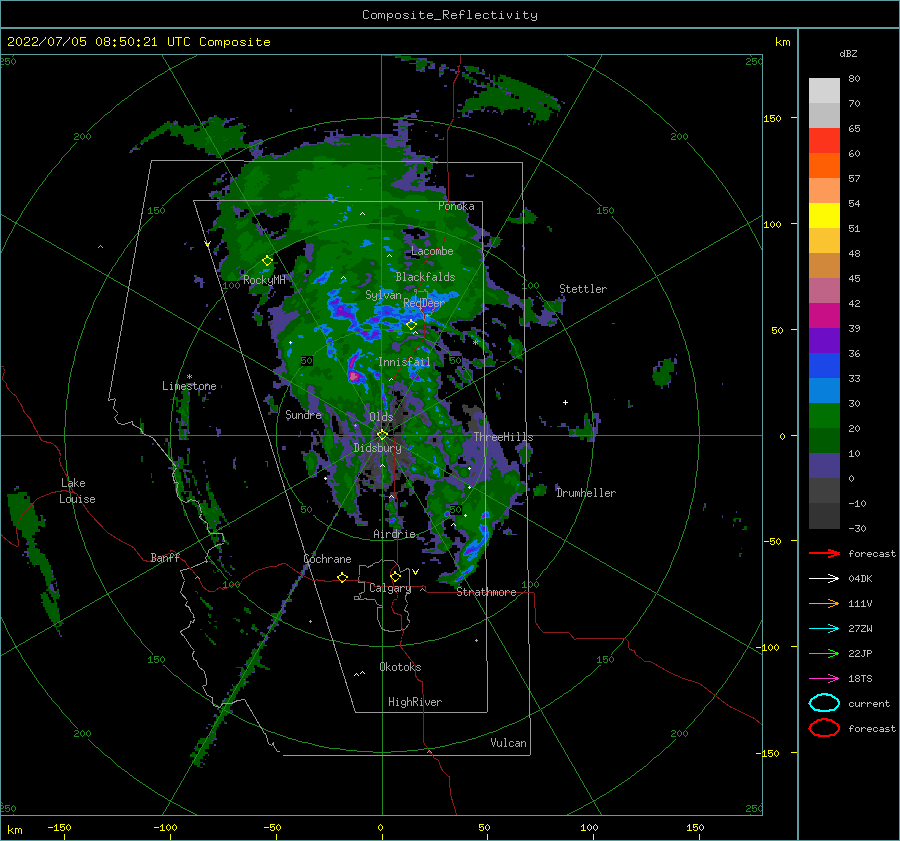Image resolution: width=900 pixels, height=841 pixels.
Task: Click the Olds town label
Action: tap(382, 417)
